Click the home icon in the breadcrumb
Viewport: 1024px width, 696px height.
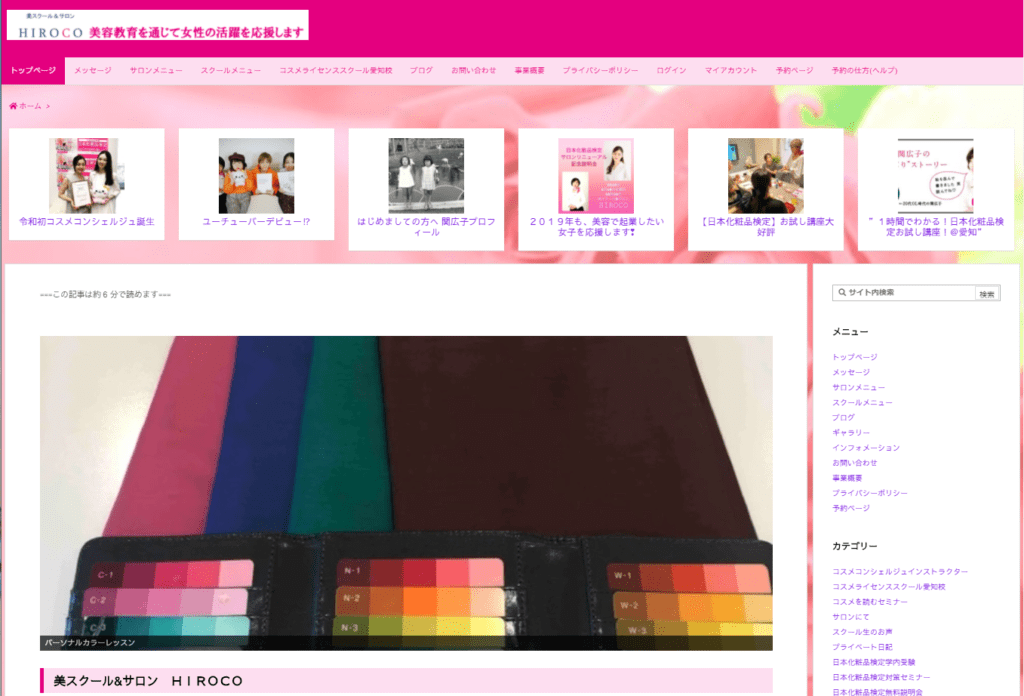pyautogui.click(x=13, y=106)
